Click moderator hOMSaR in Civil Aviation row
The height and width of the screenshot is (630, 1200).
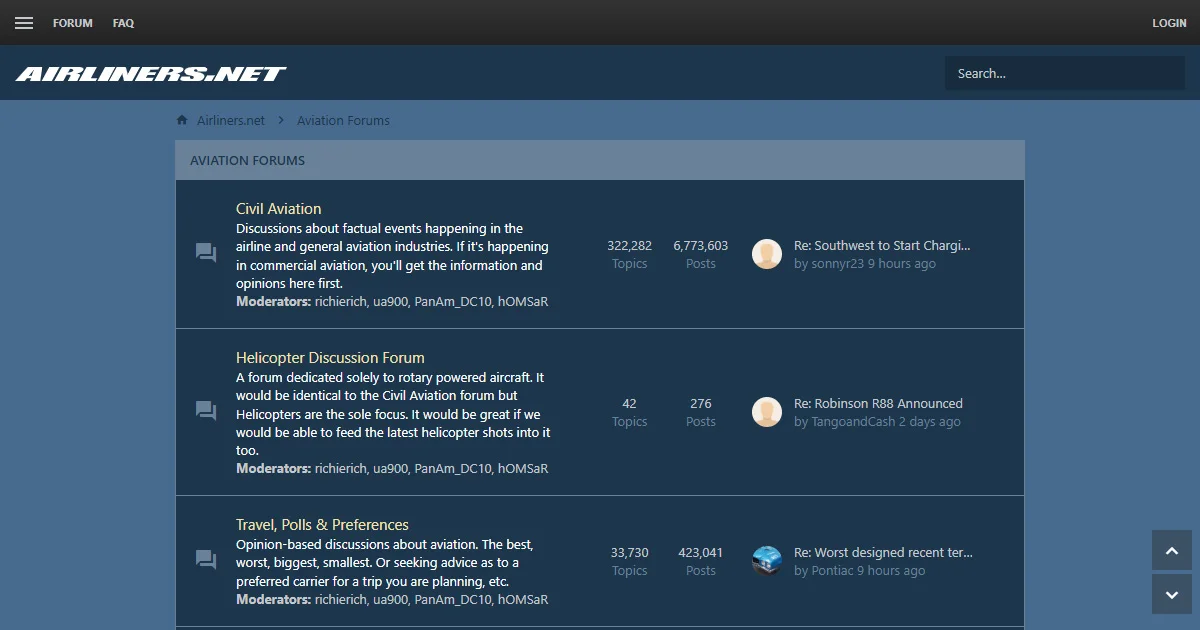click(x=523, y=301)
